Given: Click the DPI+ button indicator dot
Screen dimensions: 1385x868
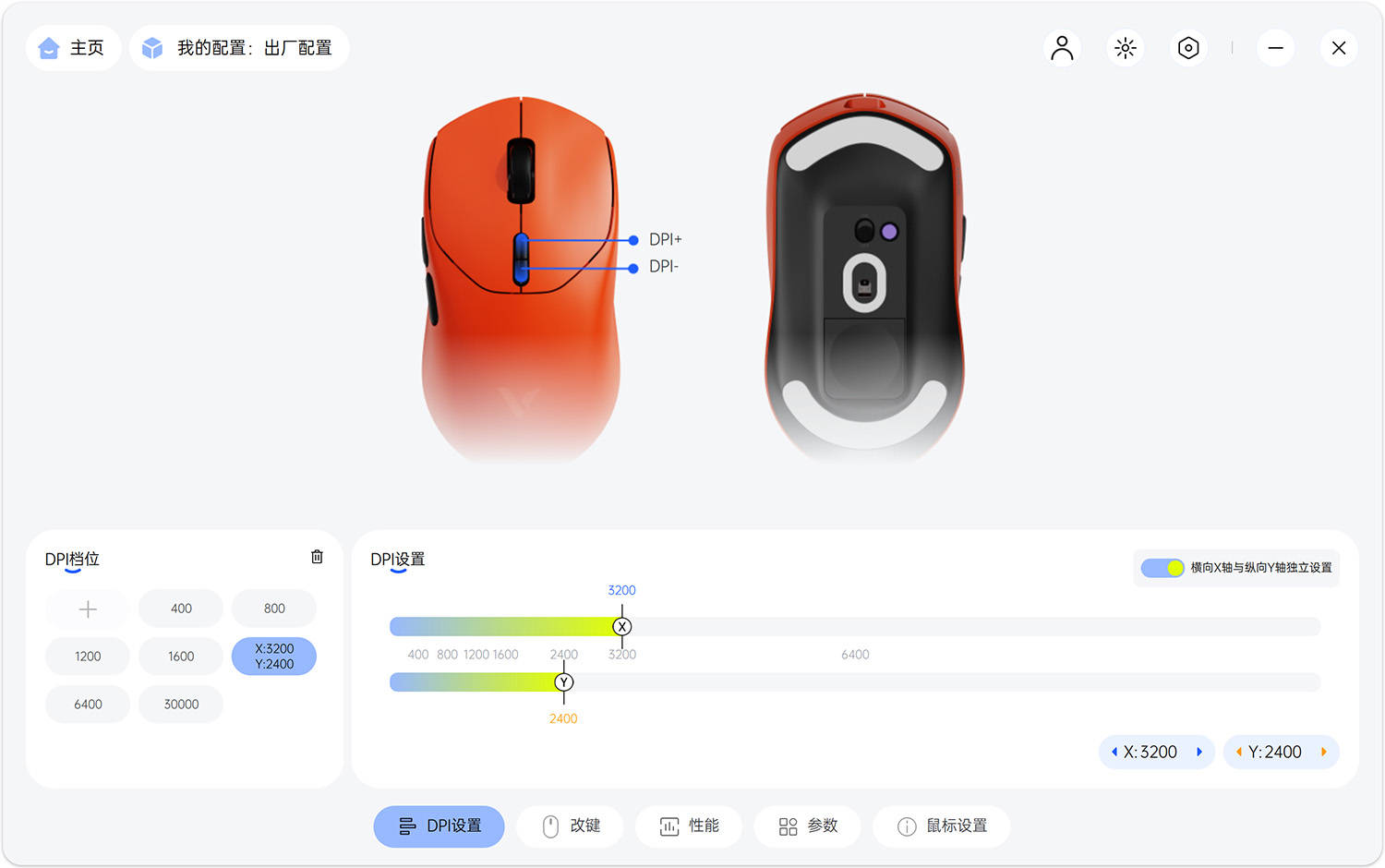Looking at the screenshot, I should point(633,240).
